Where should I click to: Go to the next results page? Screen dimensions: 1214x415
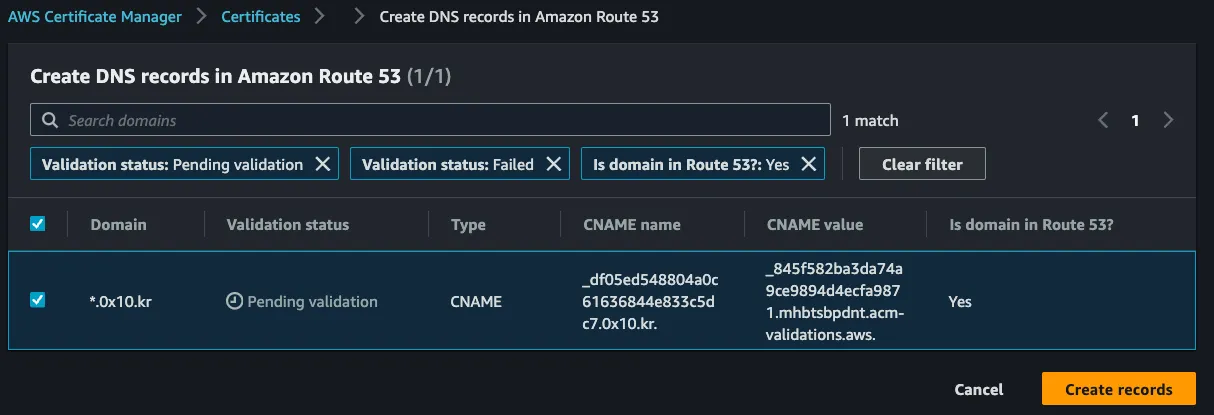pyautogui.click(x=1168, y=120)
